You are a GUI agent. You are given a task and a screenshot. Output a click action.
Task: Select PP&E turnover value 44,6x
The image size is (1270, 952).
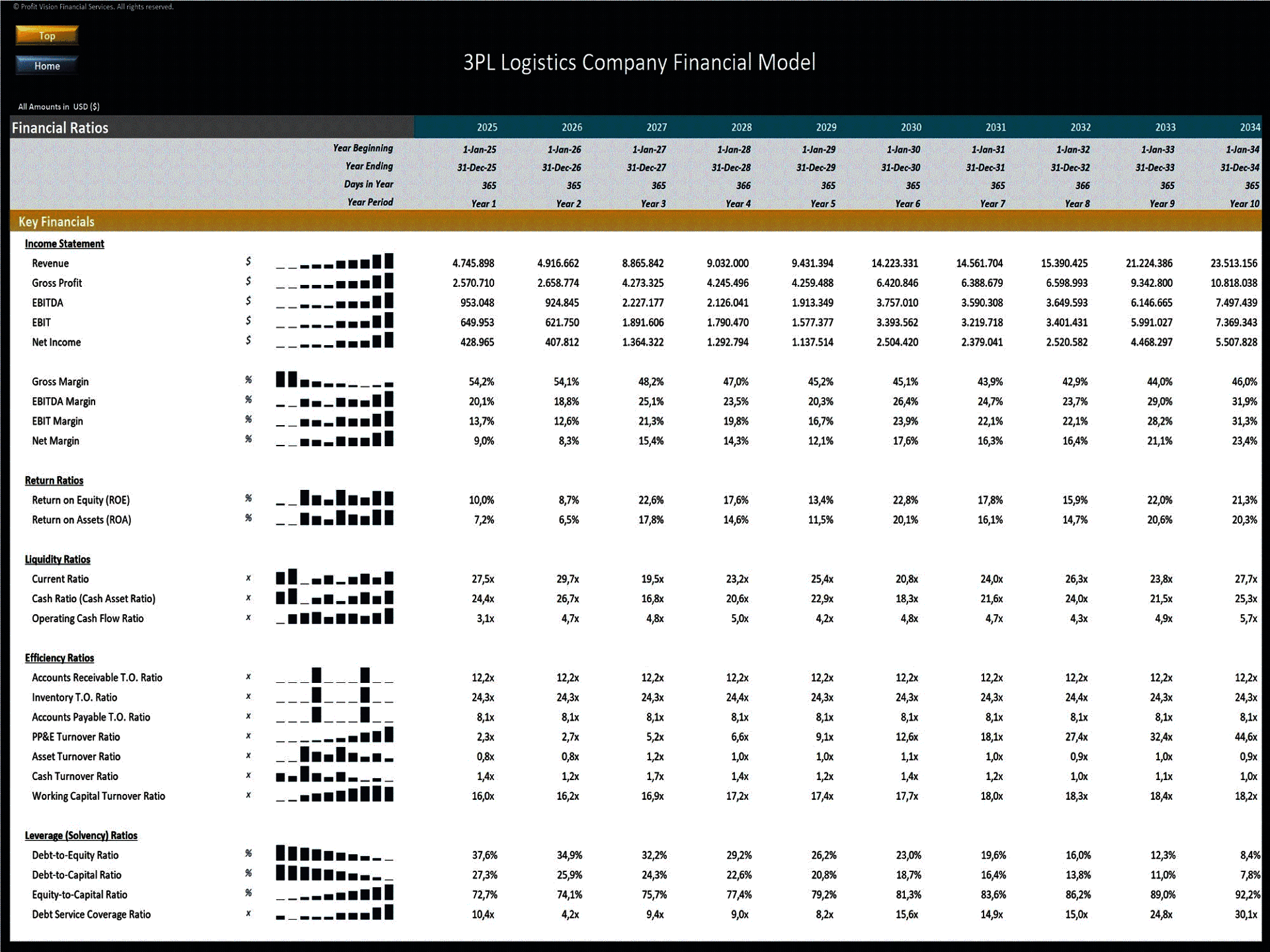[x=1246, y=736]
